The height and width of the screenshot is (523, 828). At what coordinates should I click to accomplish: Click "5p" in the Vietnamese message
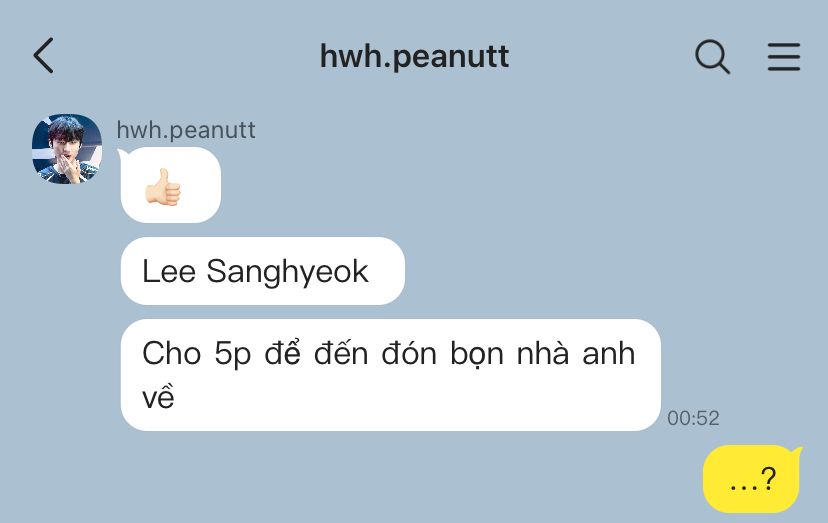(x=232, y=355)
